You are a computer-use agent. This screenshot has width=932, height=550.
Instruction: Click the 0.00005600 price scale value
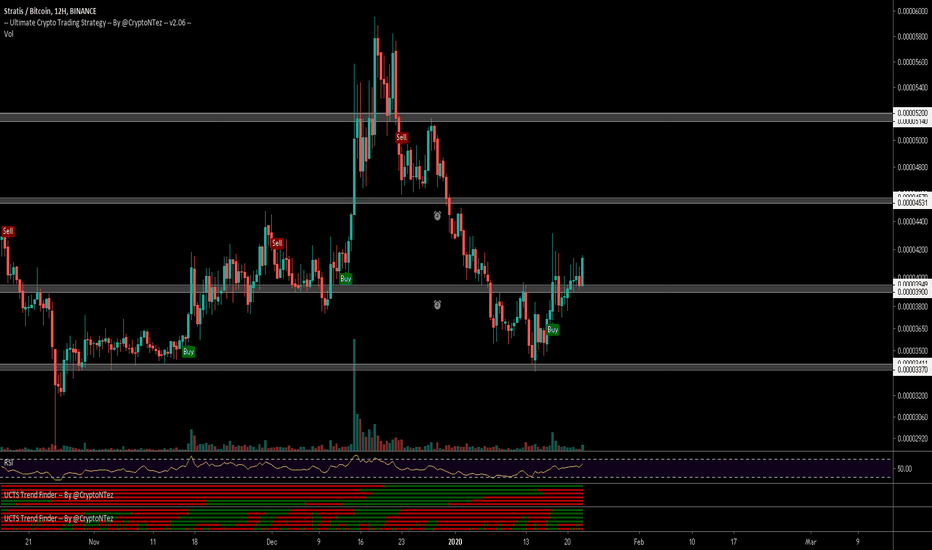912,62
